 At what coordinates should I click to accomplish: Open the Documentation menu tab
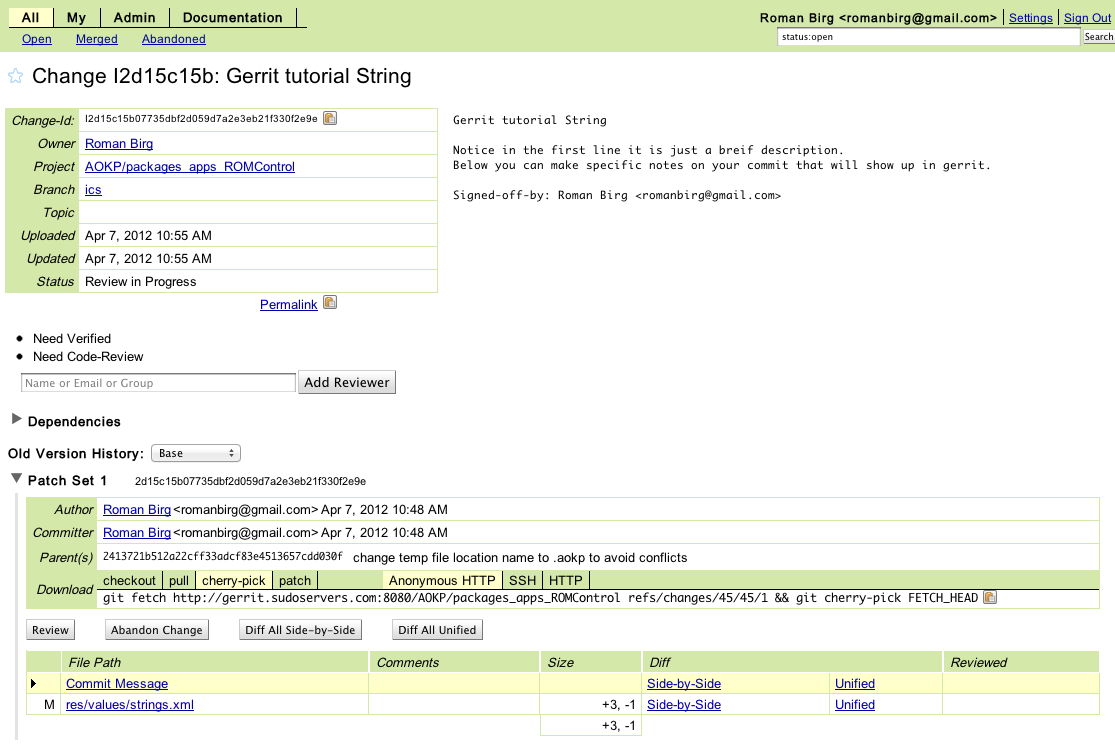point(232,17)
